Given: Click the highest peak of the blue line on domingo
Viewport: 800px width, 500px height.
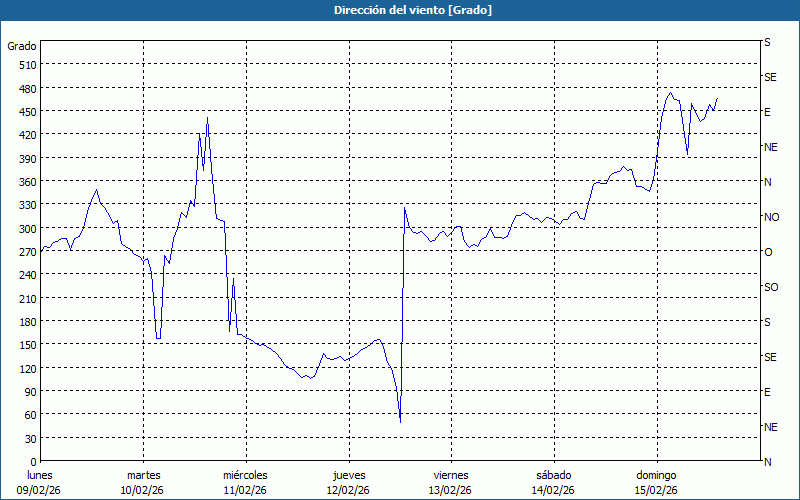Looking at the screenshot, I should click(x=671, y=92).
